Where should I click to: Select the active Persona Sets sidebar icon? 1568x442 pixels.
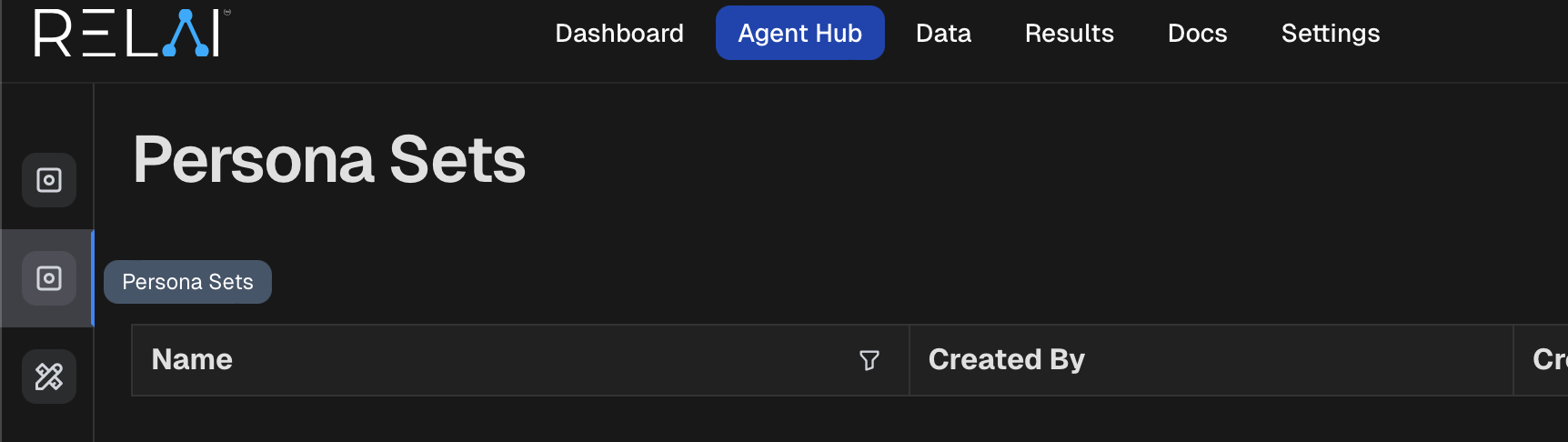(x=49, y=278)
